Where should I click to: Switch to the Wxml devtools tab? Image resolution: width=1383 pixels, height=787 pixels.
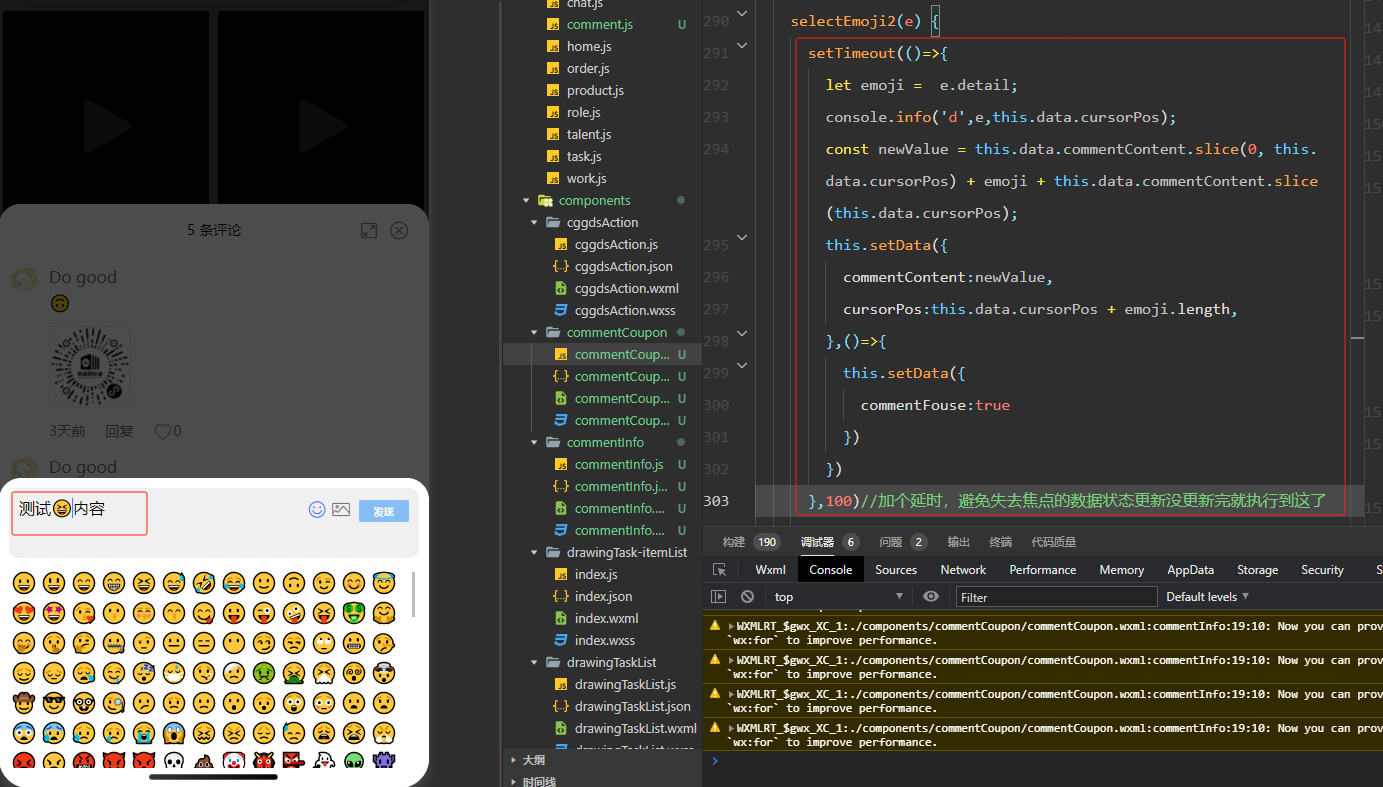[x=770, y=569]
